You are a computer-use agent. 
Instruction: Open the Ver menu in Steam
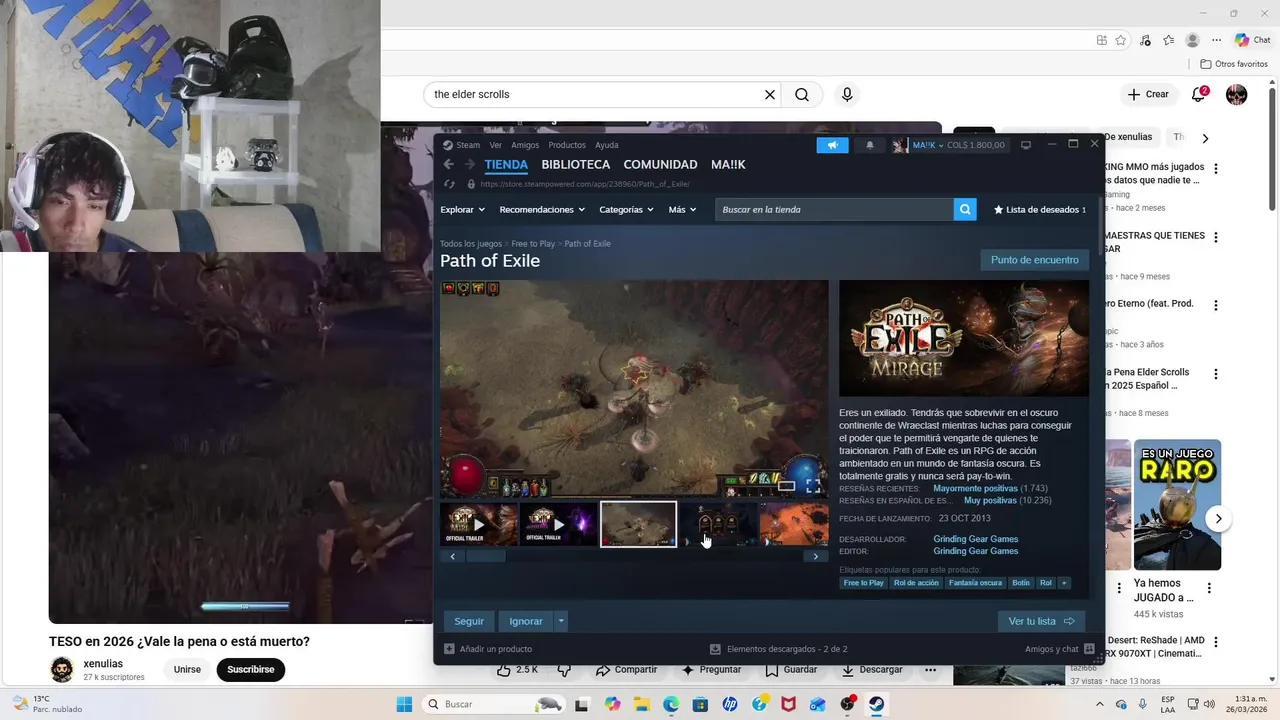click(x=496, y=145)
